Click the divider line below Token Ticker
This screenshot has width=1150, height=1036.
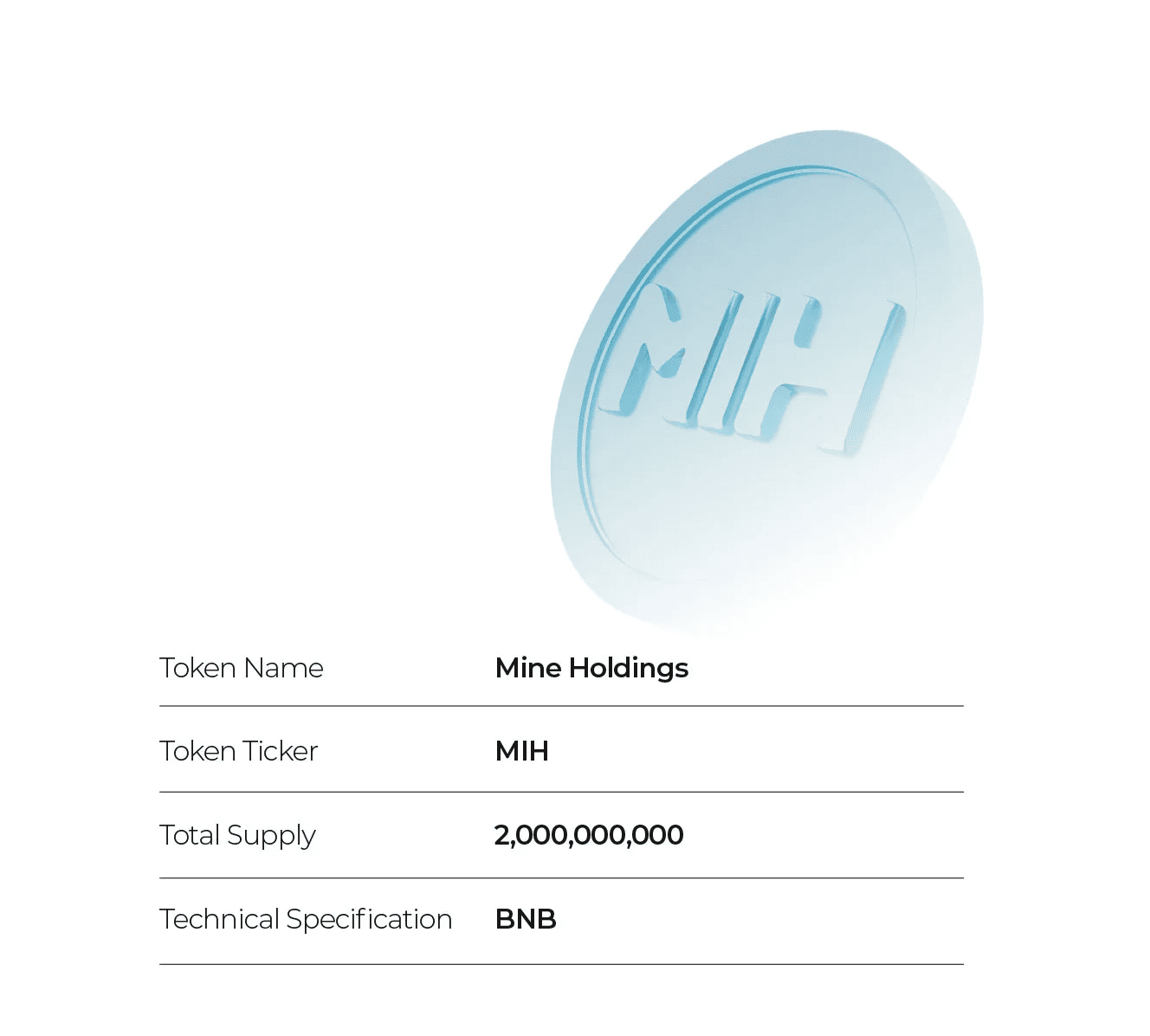[x=561, y=792]
